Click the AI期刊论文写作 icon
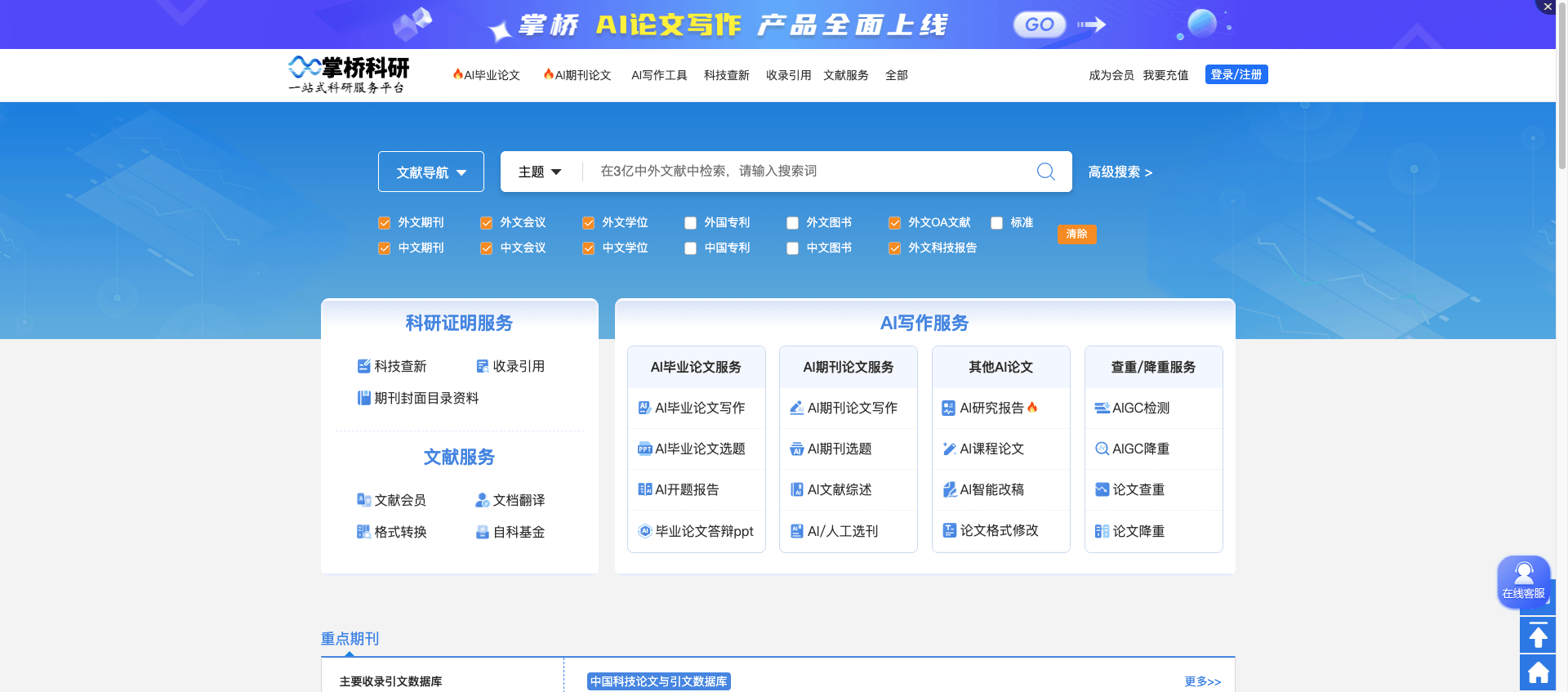This screenshot has width=1568, height=692. coord(797,408)
